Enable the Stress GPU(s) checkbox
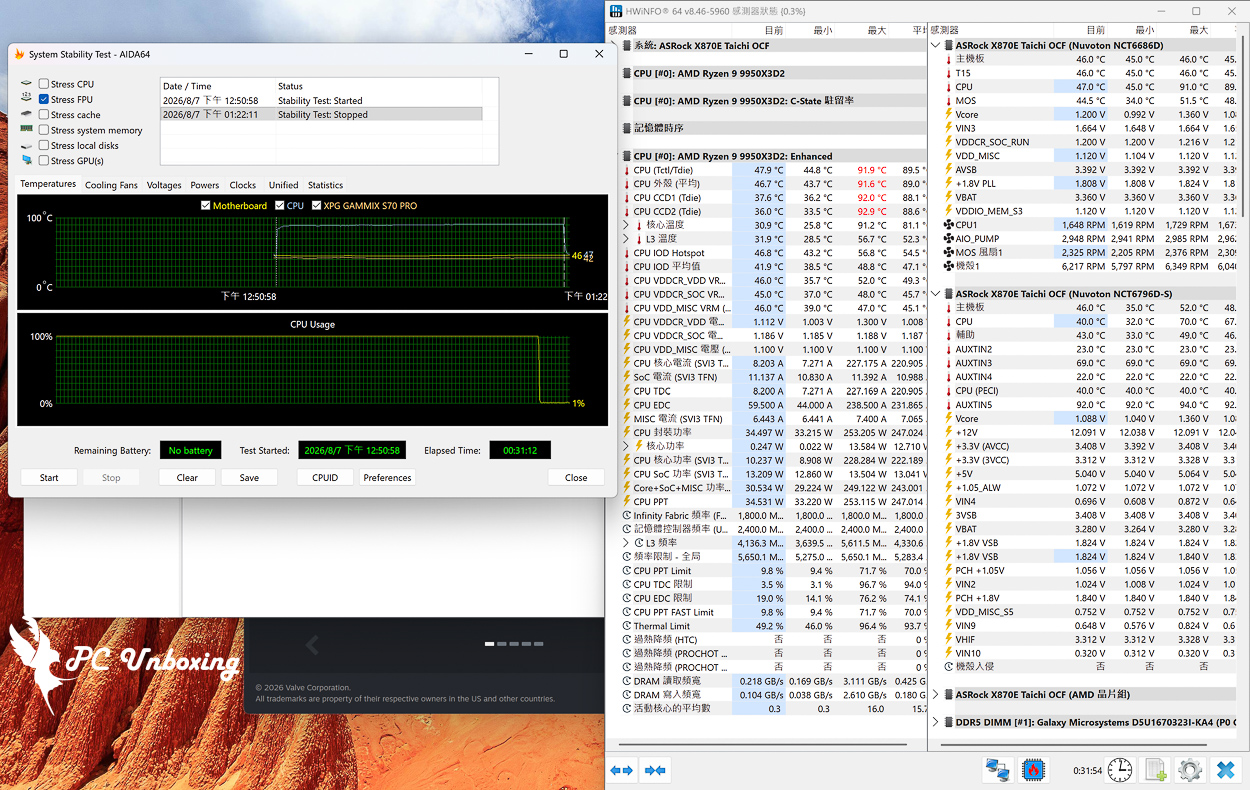Screen dimensions: 1250x790 44,160
